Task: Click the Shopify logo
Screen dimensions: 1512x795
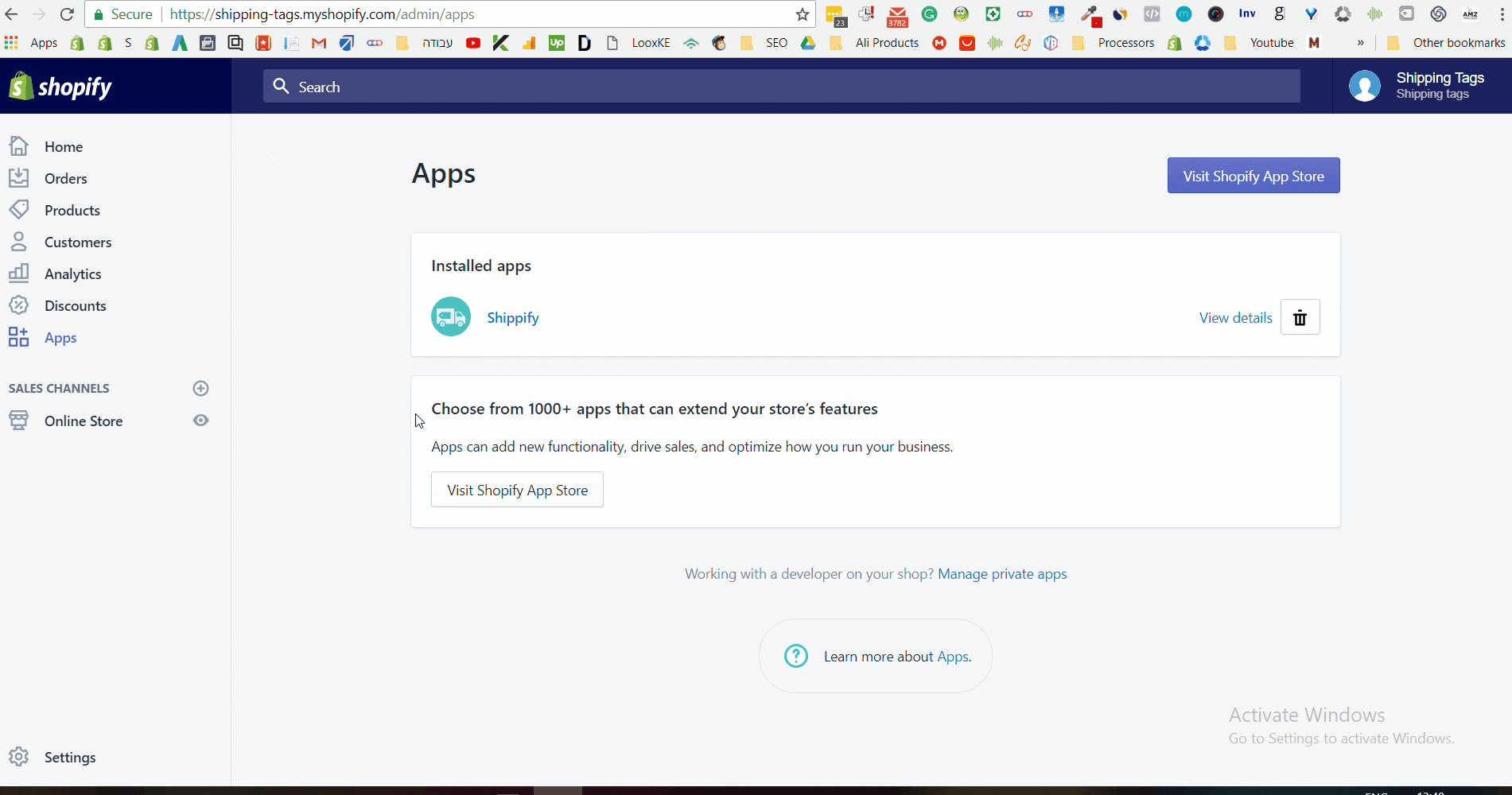Action: (x=60, y=86)
